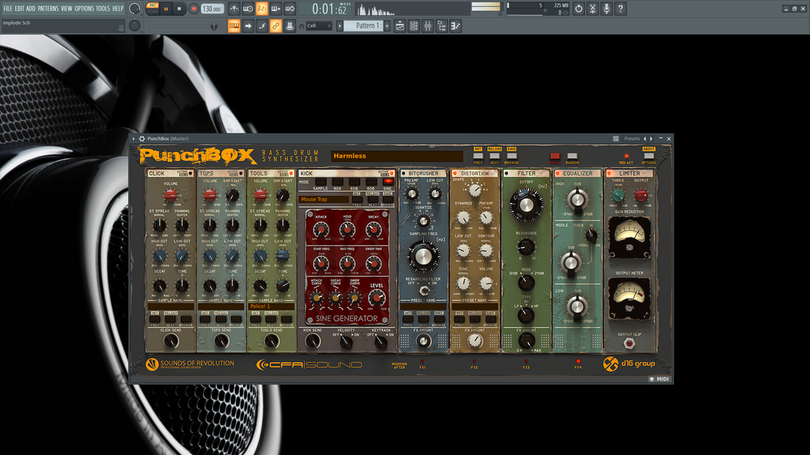Screen dimensions: 810x455
Task: Toggle the step editing icon
Action: point(262,26)
